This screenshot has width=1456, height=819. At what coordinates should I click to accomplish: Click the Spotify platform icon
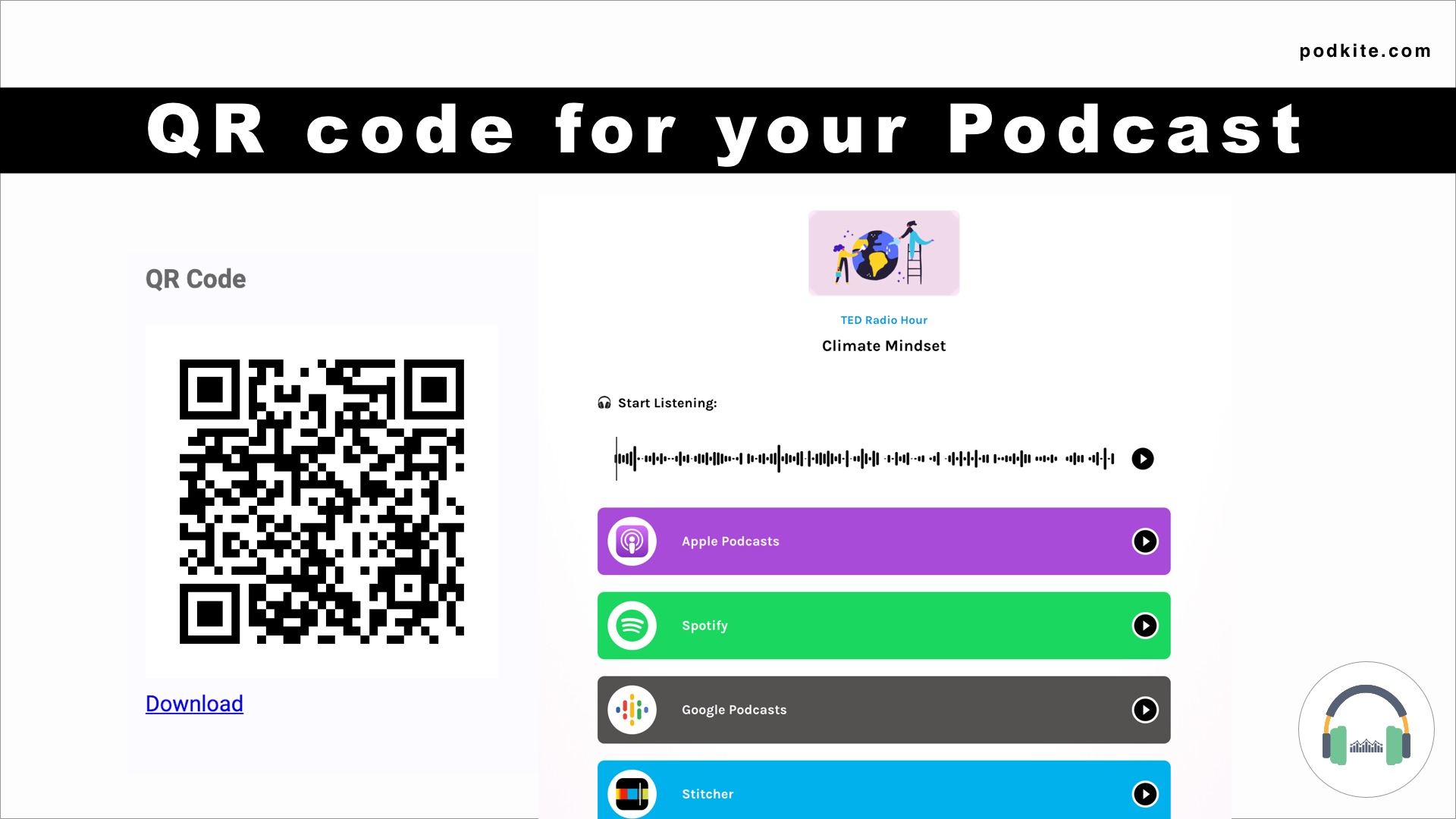coord(630,625)
